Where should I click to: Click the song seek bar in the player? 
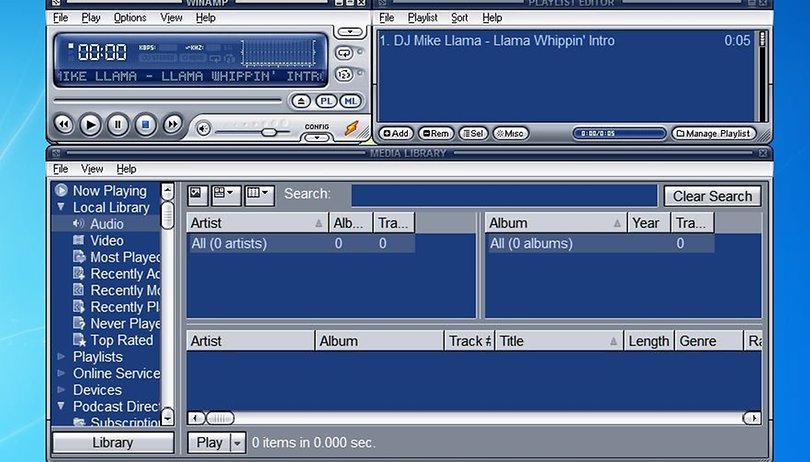167,101
